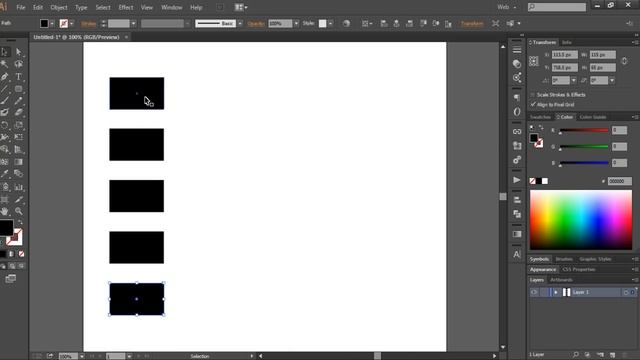
Task: Open the Effect menu
Action: [126, 7]
